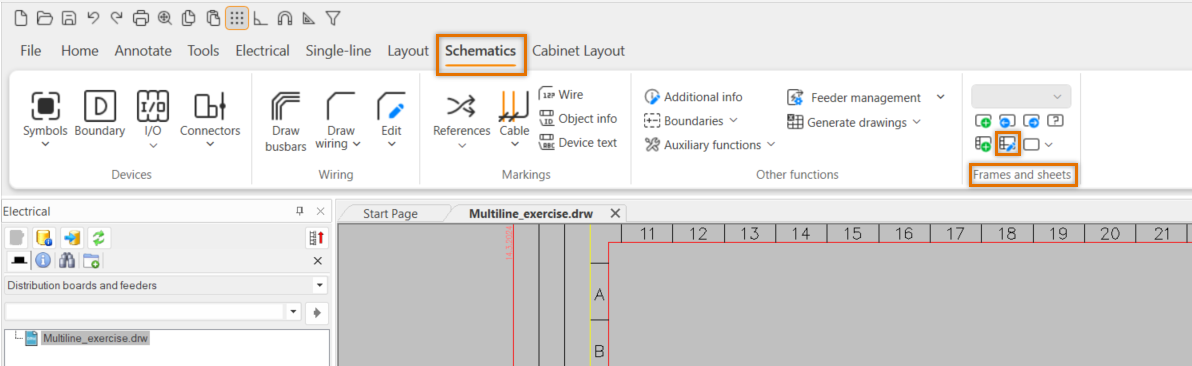Image resolution: width=1192 pixels, height=366 pixels.
Task: Click the Object info marking tool
Action: pos(578,119)
